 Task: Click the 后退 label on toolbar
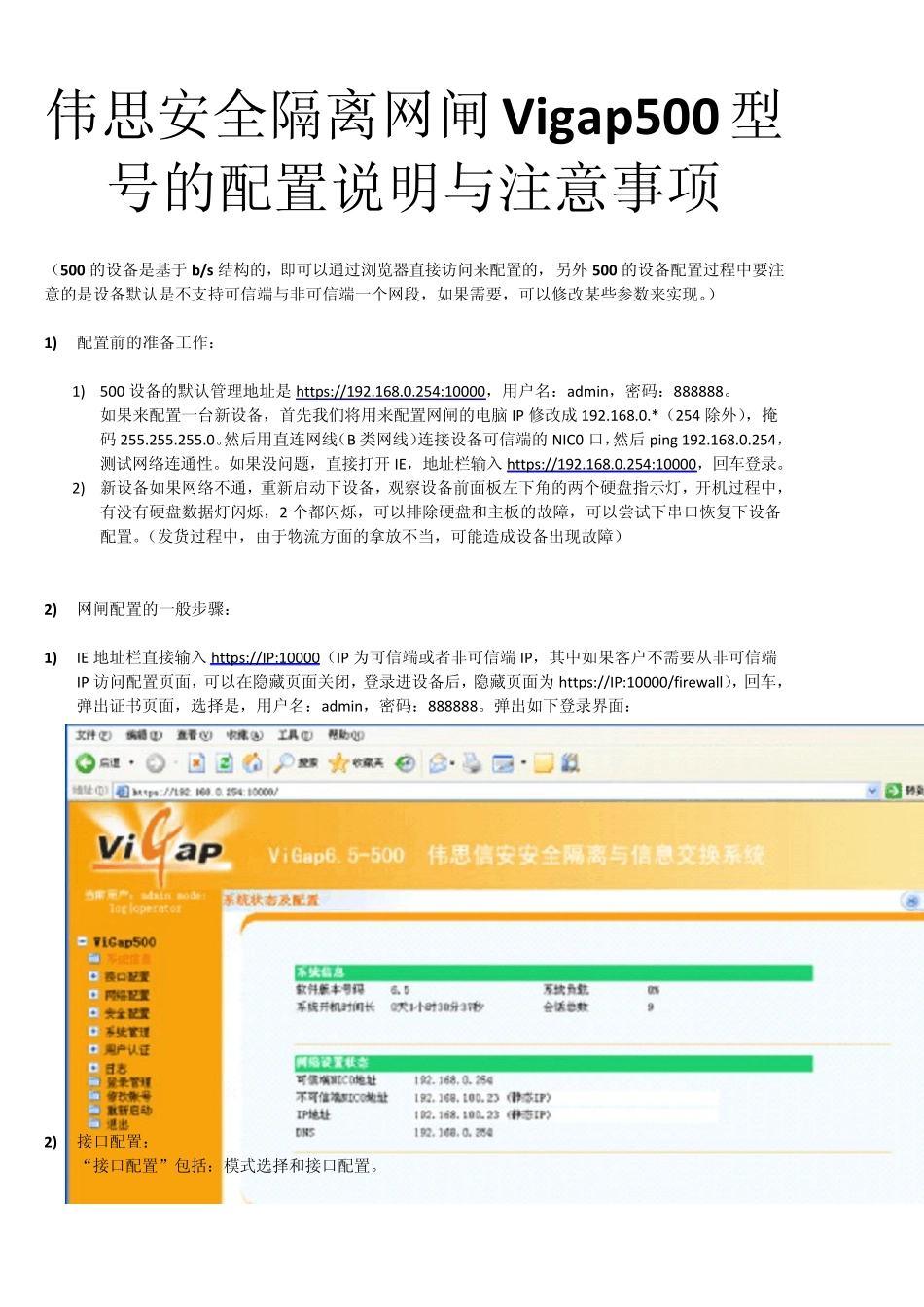point(110,763)
